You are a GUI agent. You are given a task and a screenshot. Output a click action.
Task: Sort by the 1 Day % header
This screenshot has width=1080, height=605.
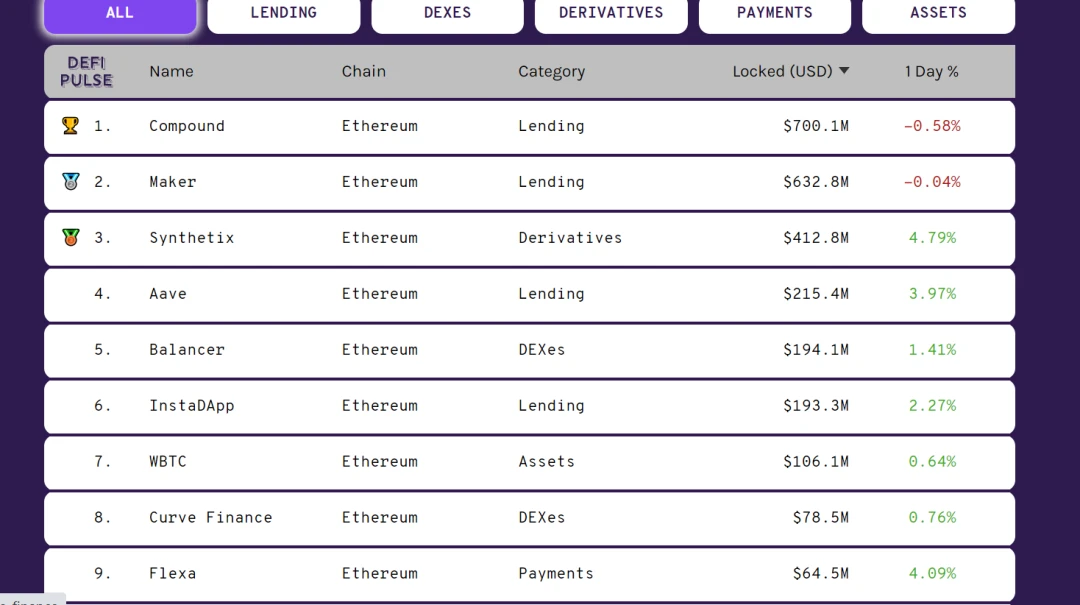[931, 72]
